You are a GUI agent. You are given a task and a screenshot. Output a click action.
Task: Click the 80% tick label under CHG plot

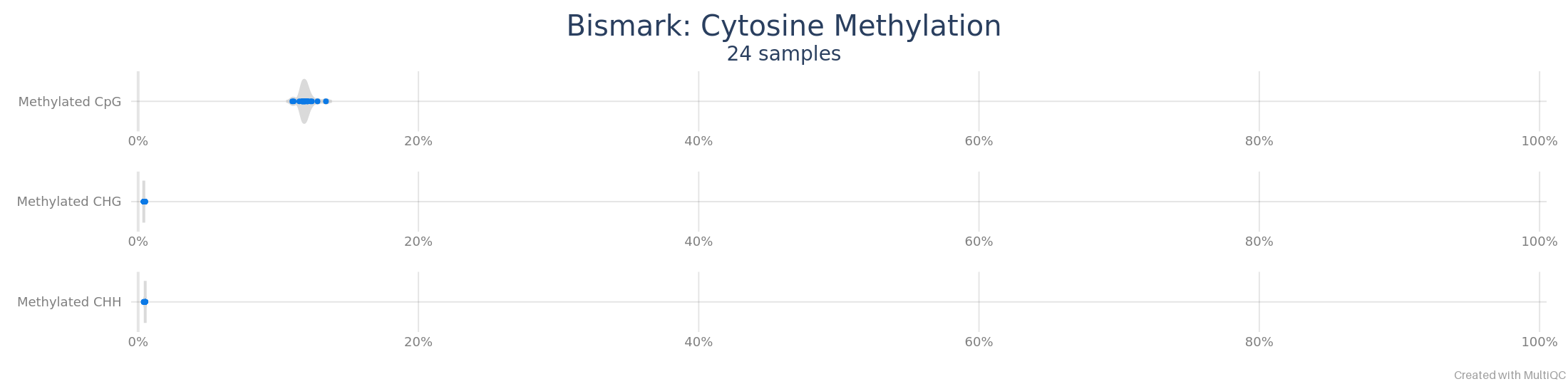tap(1259, 242)
